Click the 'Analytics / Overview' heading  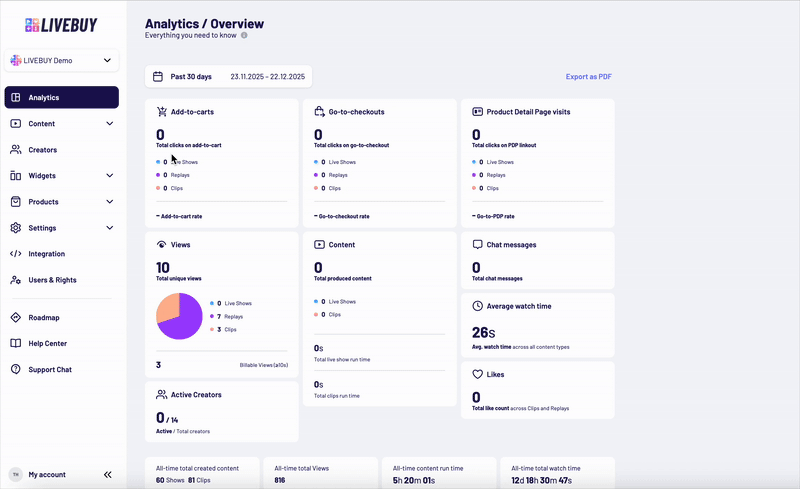tap(204, 24)
